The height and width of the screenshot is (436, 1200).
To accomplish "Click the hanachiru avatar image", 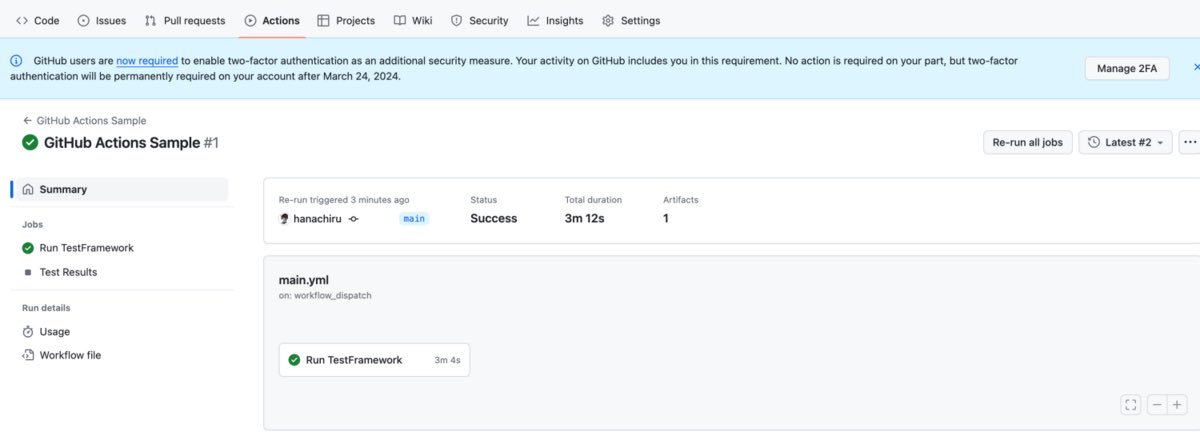I will (285, 218).
